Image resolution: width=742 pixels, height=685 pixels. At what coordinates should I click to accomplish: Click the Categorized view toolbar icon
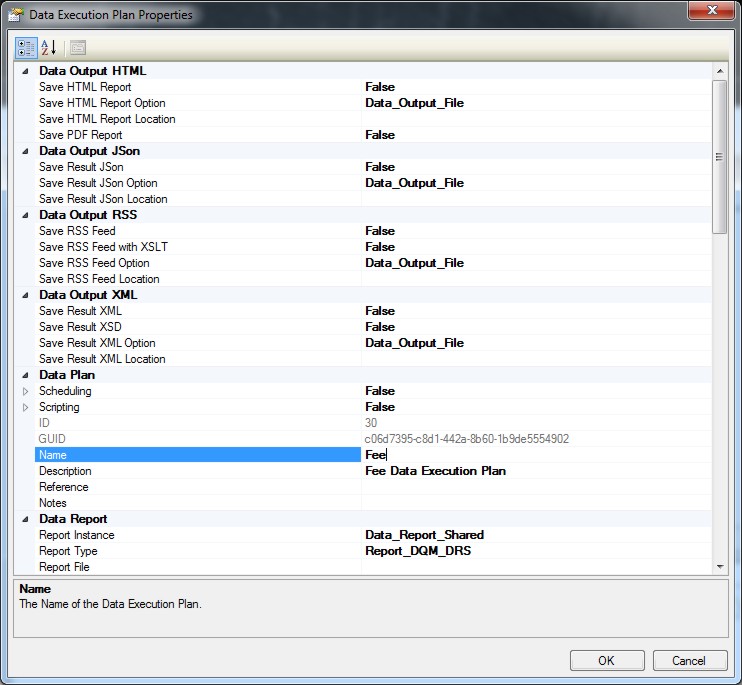(26, 47)
